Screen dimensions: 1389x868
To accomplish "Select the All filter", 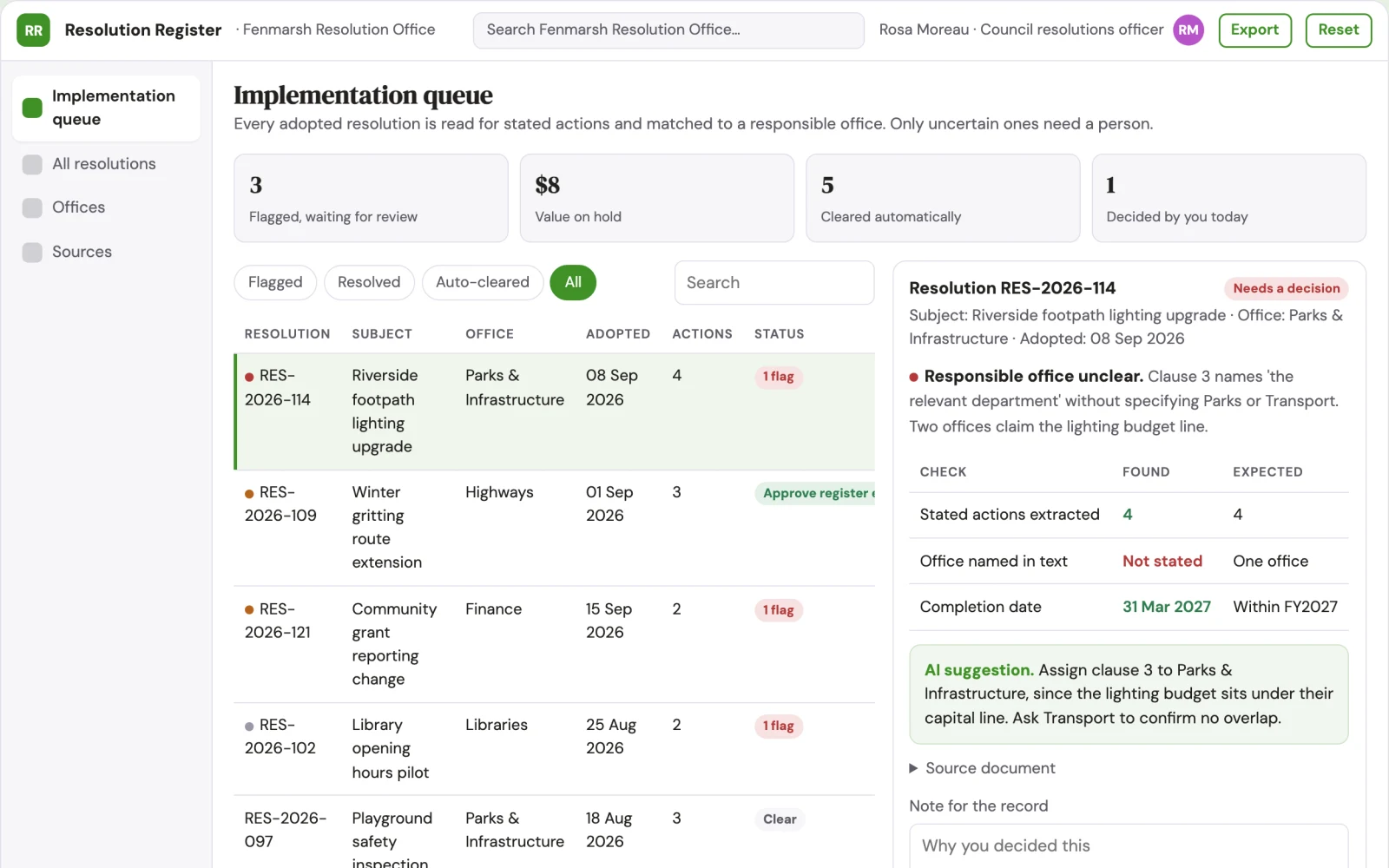I will tap(573, 282).
